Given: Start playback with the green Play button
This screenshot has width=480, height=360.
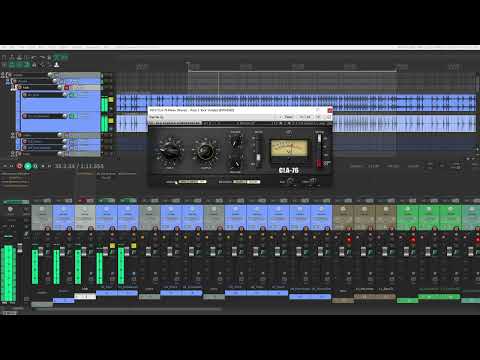Looking at the screenshot, I should point(28,166).
